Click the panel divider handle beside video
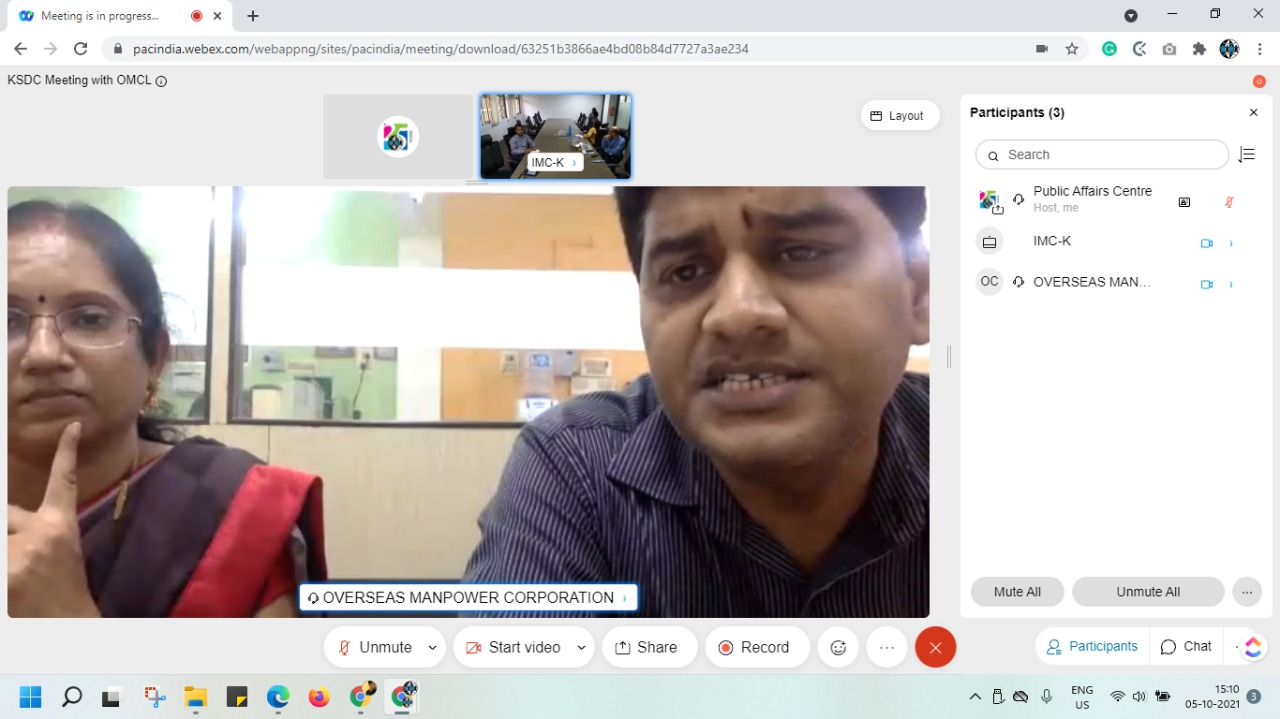The width and height of the screenshot is (1280, 719). point(948,356)
